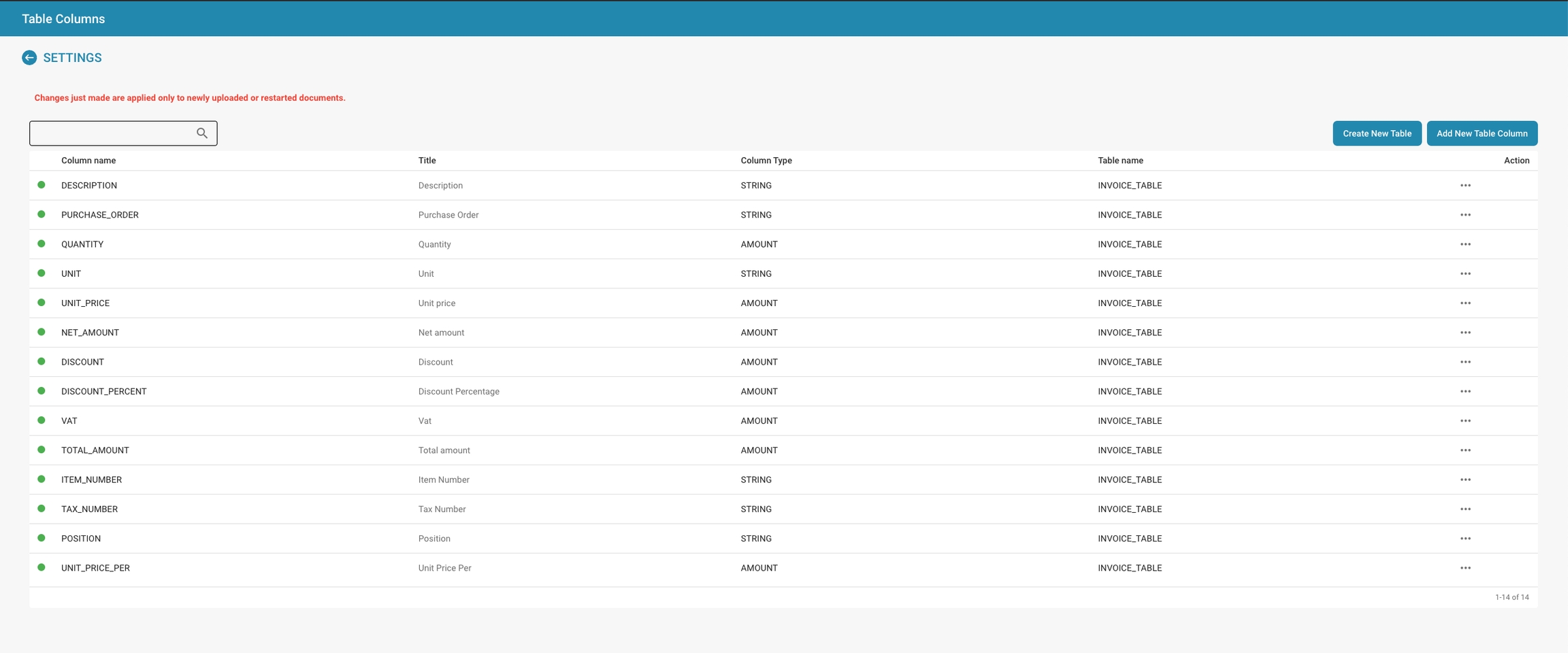Click the green status dot for VAT
Screen dimensions: 1568x653
tap(42, 420)
